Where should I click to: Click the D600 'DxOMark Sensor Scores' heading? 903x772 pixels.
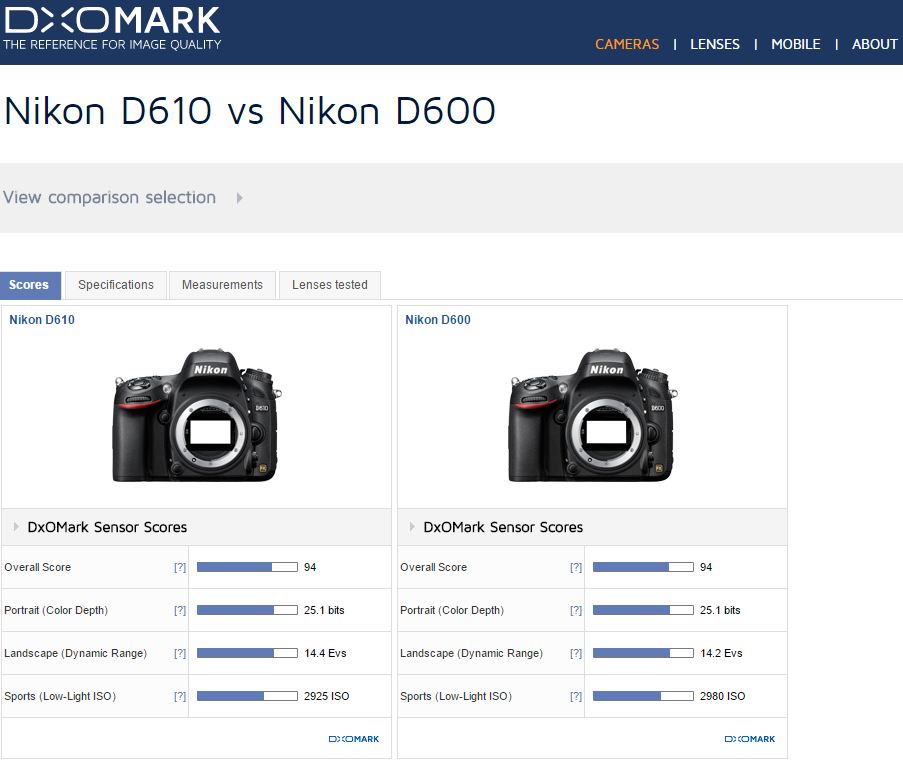pos(503,527)
